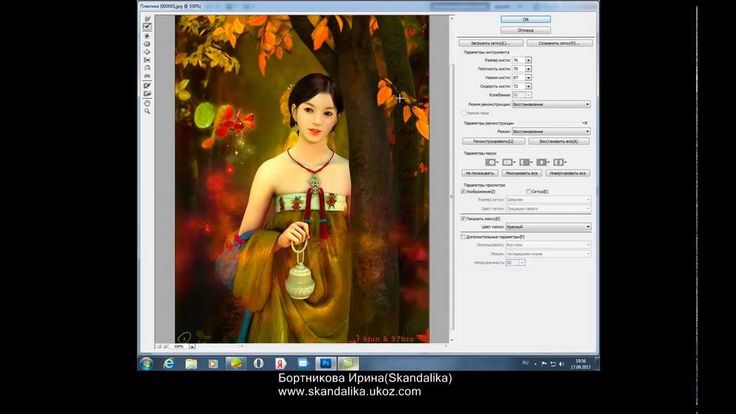Image resolution: width=736 pixels, height=414 pixels.
Task: Click the Плотность кисти value field
Action: [518, 69]
